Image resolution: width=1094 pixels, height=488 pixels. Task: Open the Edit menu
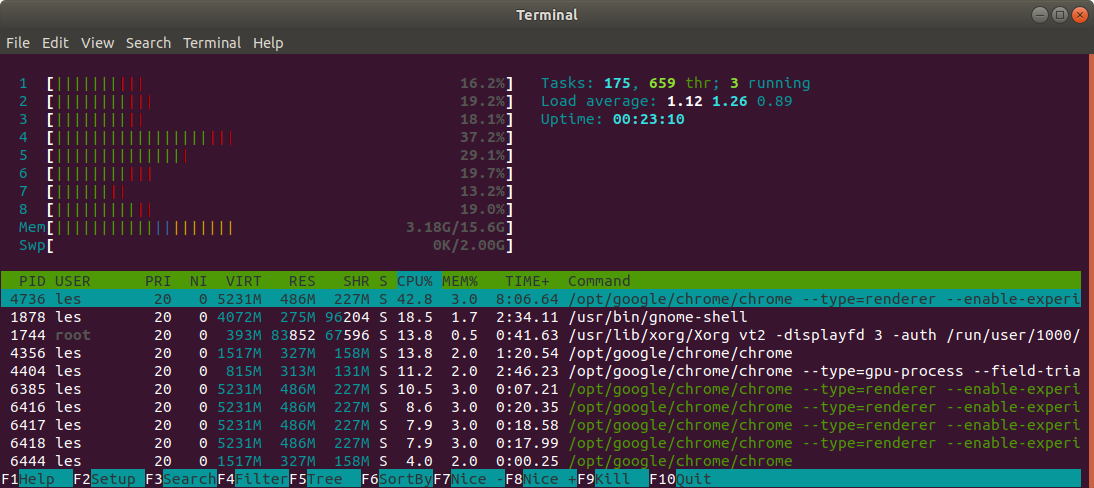[55, 43]
